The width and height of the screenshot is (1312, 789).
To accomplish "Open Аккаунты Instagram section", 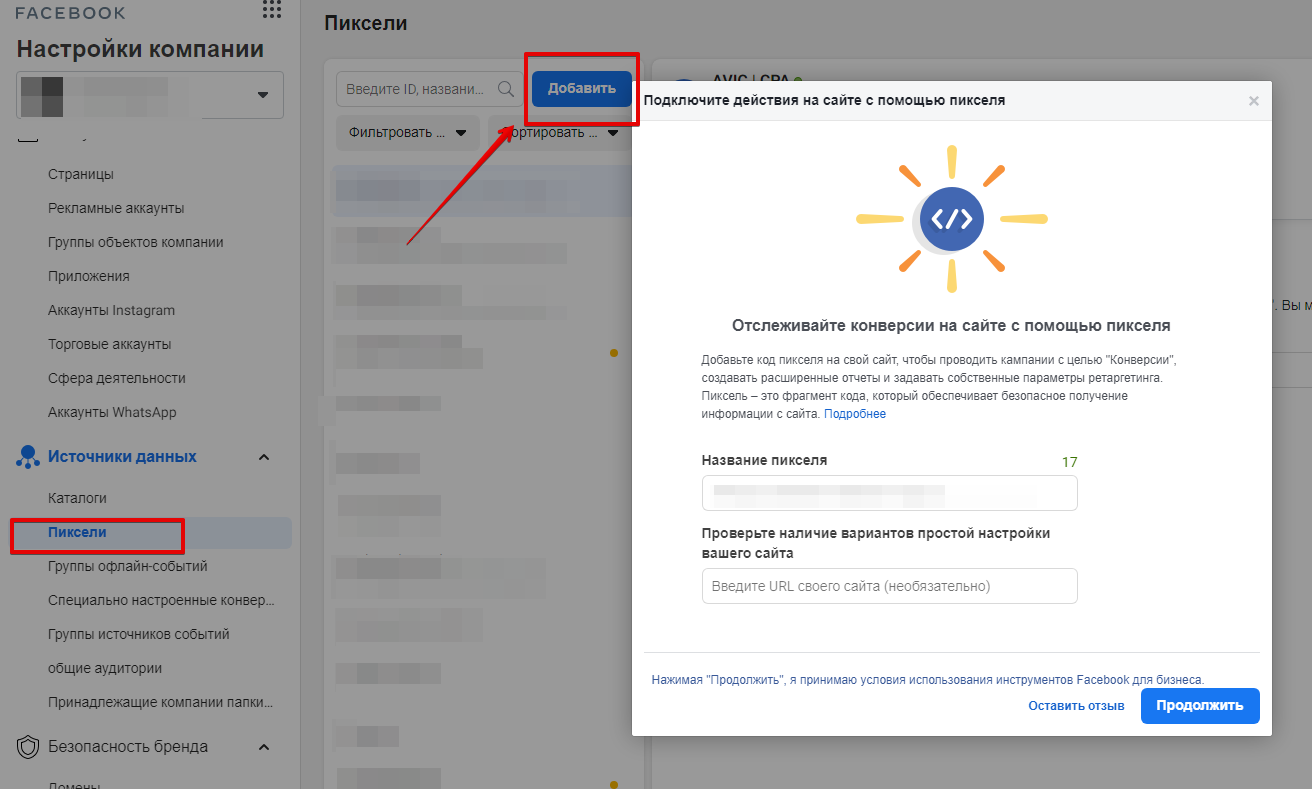I will tap(111, 310).
